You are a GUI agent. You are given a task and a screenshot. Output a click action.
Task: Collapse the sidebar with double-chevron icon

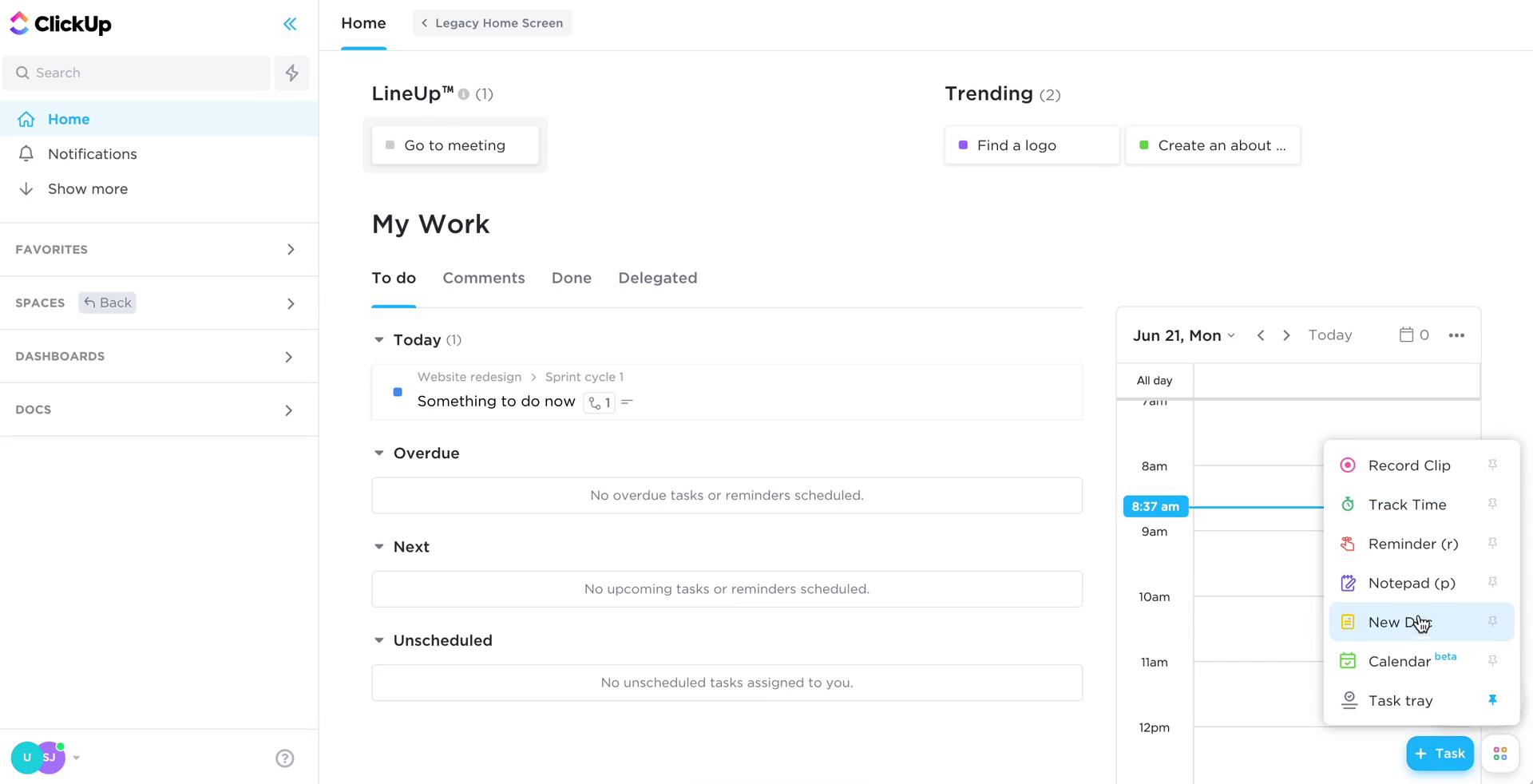coord(290,24)
